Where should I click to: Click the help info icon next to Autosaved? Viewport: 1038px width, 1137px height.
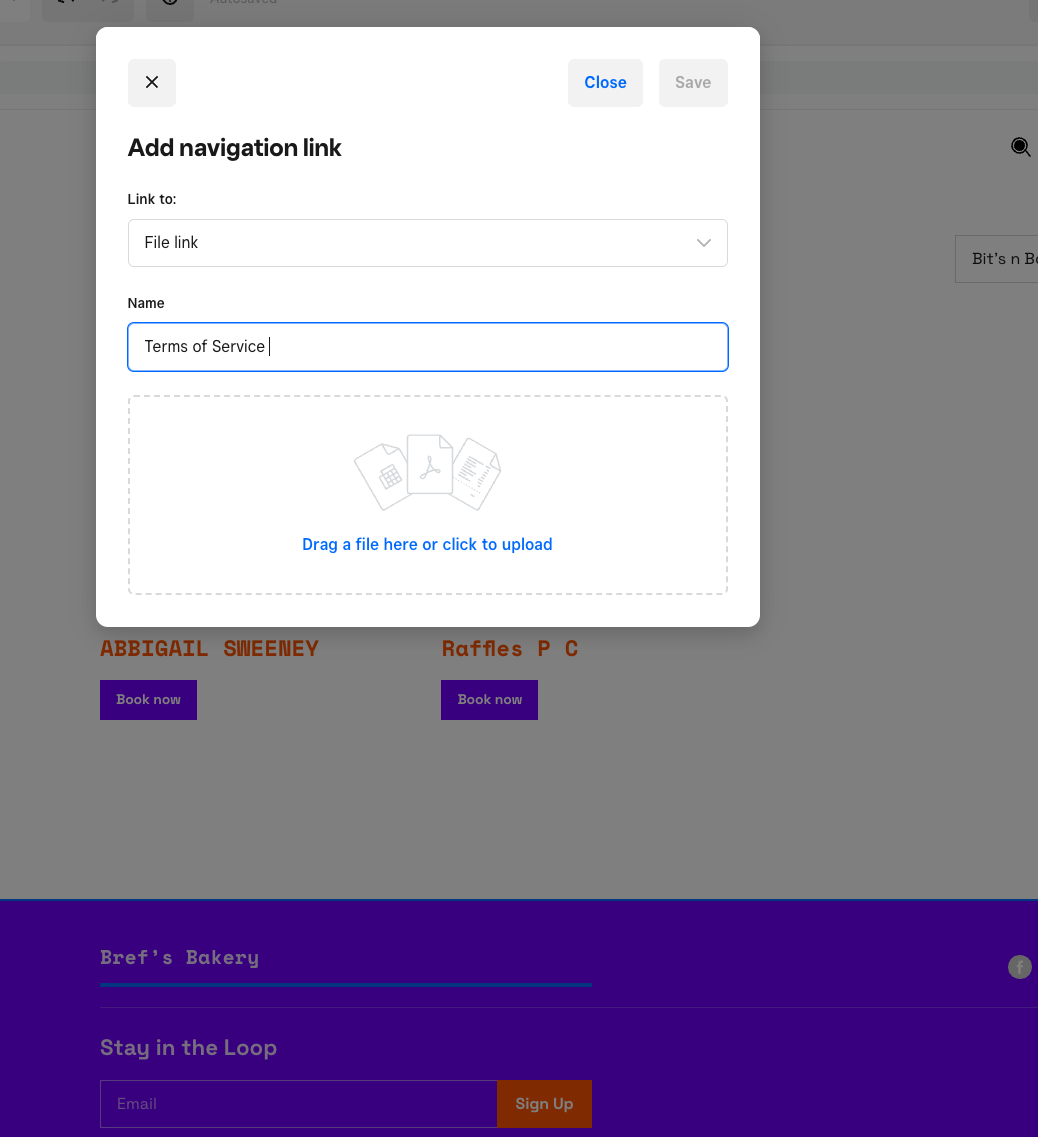[x=170, y=4]
